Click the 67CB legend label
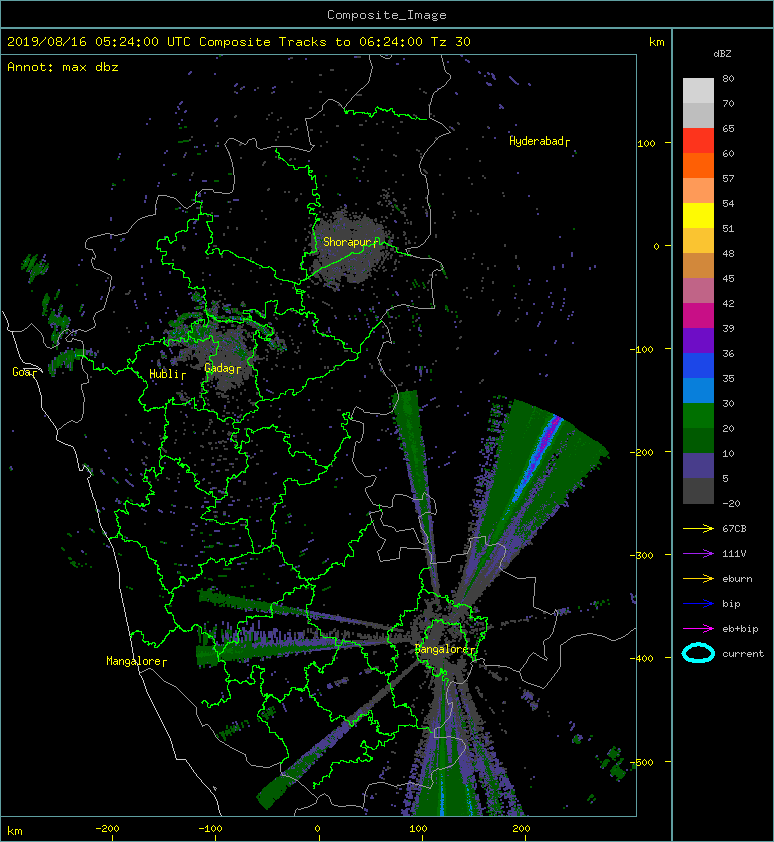This screenshot has height=842, width=774. click(x=734, y=528)
